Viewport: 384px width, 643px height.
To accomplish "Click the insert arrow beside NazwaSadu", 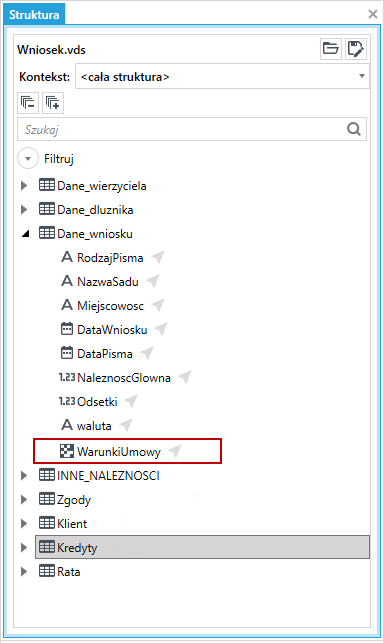I will (x=153, y=281).
